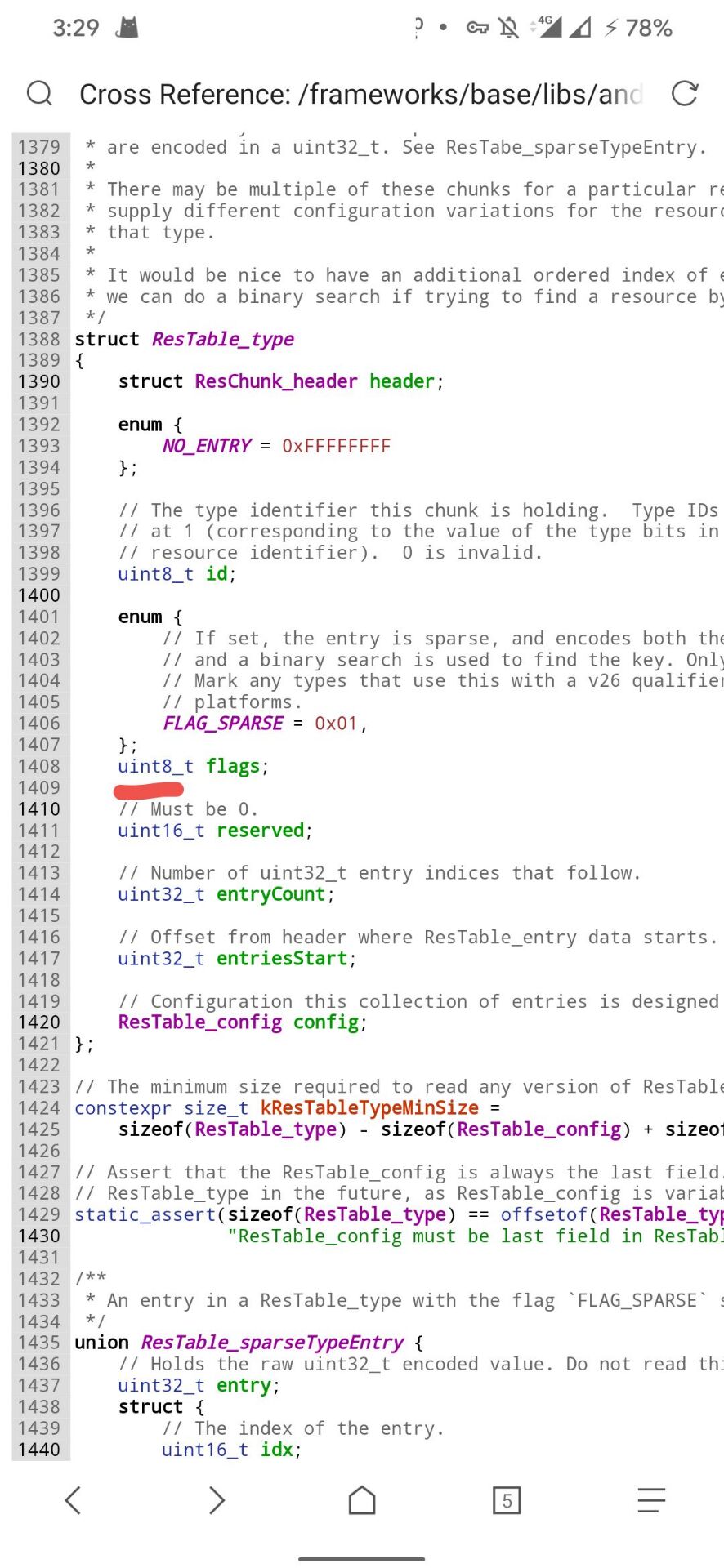Tap the VPN key status icon
The width and height of the screenshot is (724, 1568).
[x=477, y=29]
